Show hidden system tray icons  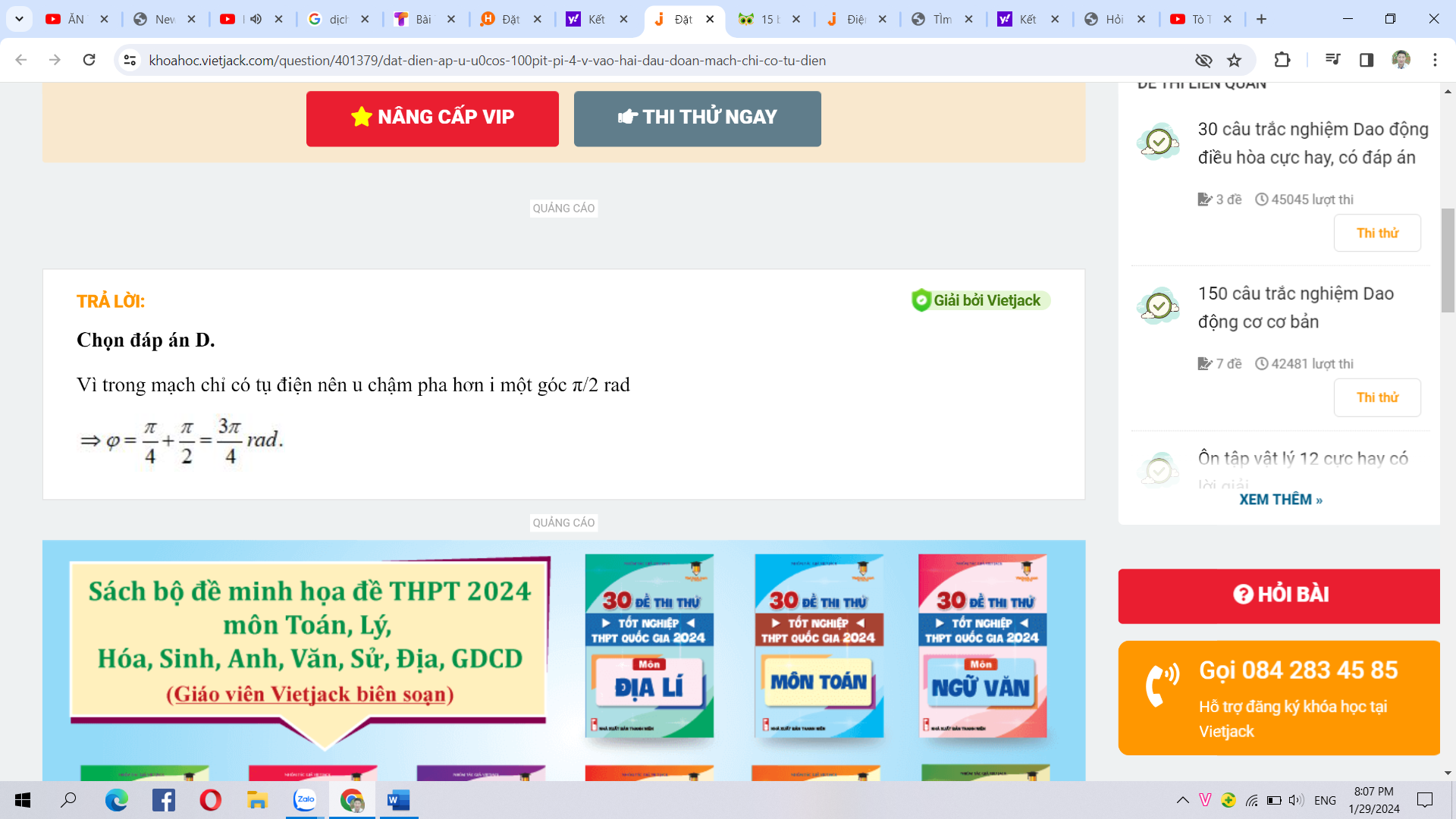pyautogui.click(x=1182, y=800)
